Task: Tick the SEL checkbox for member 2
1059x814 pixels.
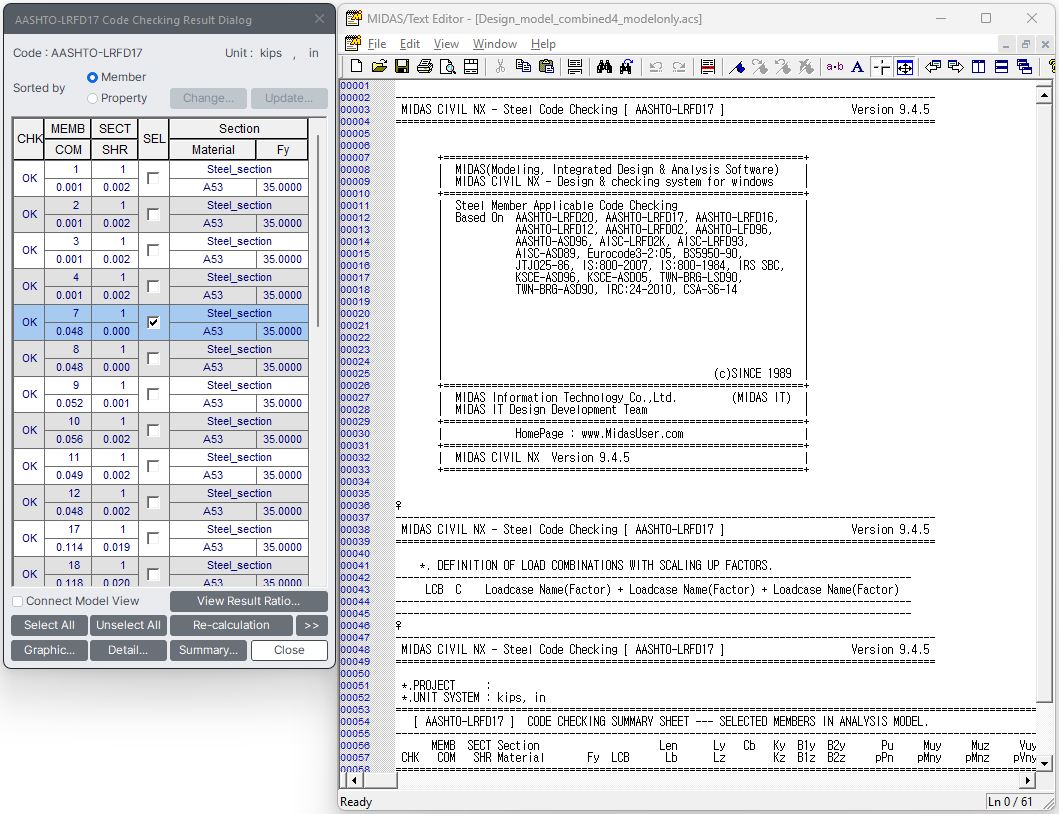Action: [x=153, y=214]
